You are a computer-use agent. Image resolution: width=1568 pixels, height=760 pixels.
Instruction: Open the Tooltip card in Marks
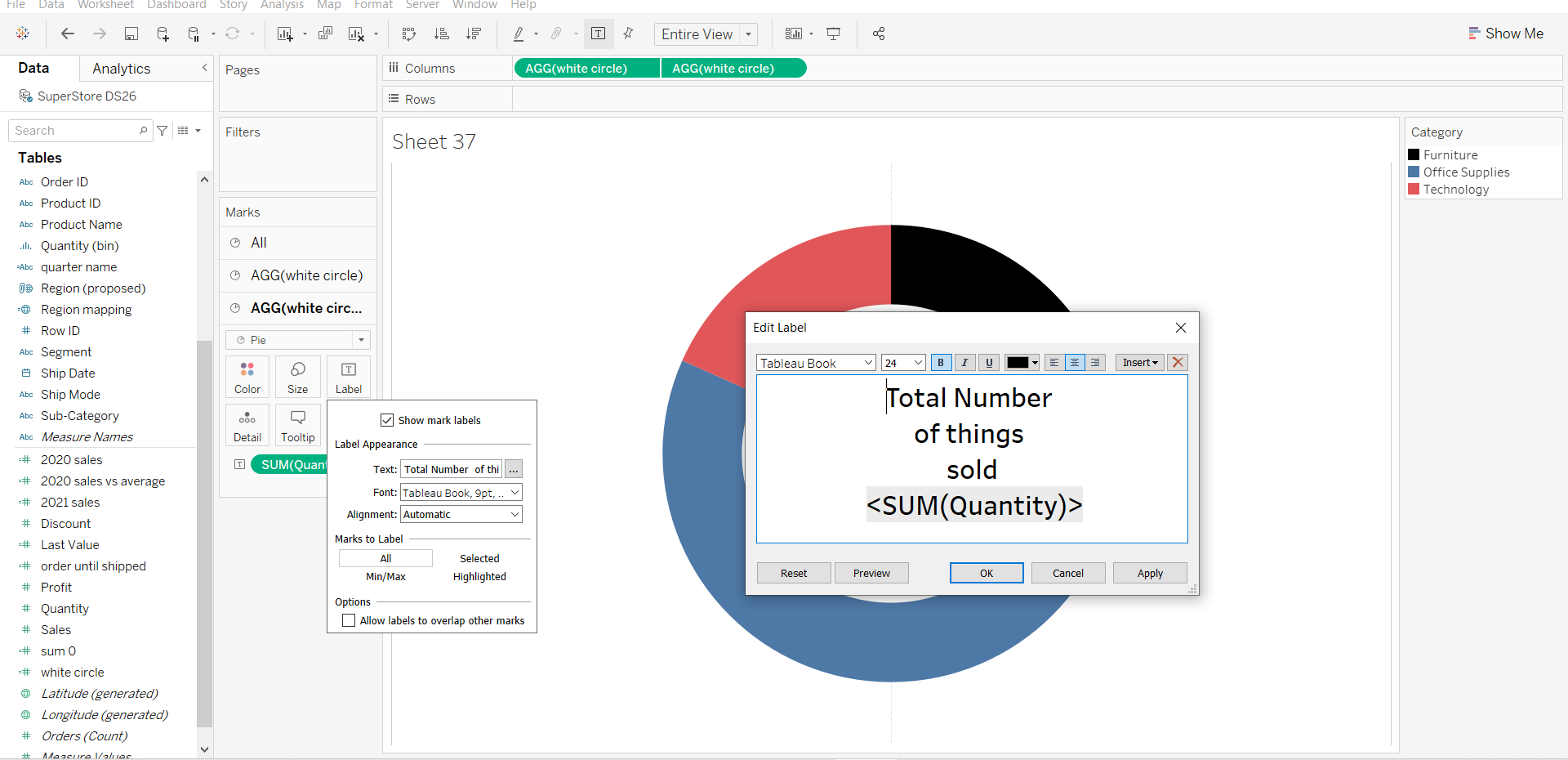pos(298,425)
